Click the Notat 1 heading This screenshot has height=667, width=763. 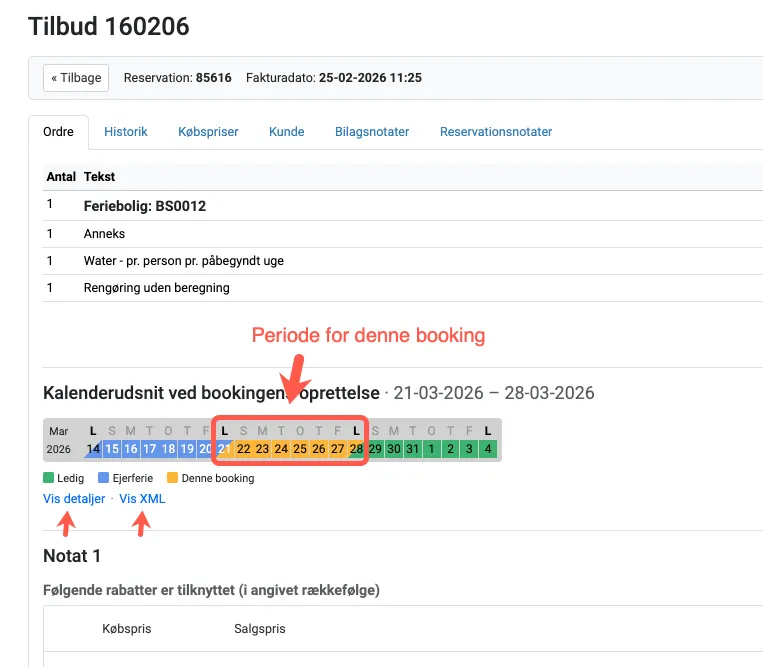point(72,556)
